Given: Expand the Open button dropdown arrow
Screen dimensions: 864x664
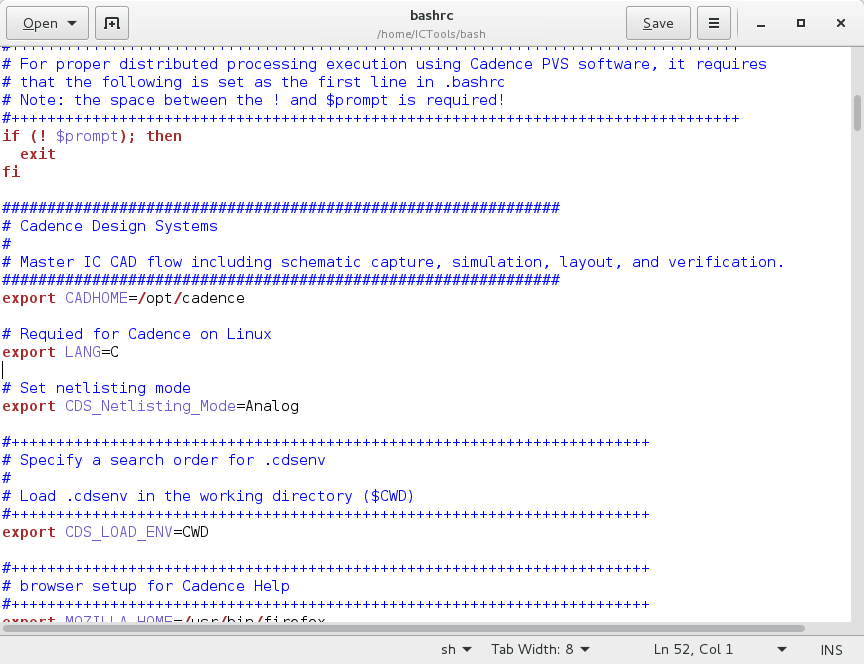Looking at the screenshot, I should pyautogui.click(x=72, y=23).
